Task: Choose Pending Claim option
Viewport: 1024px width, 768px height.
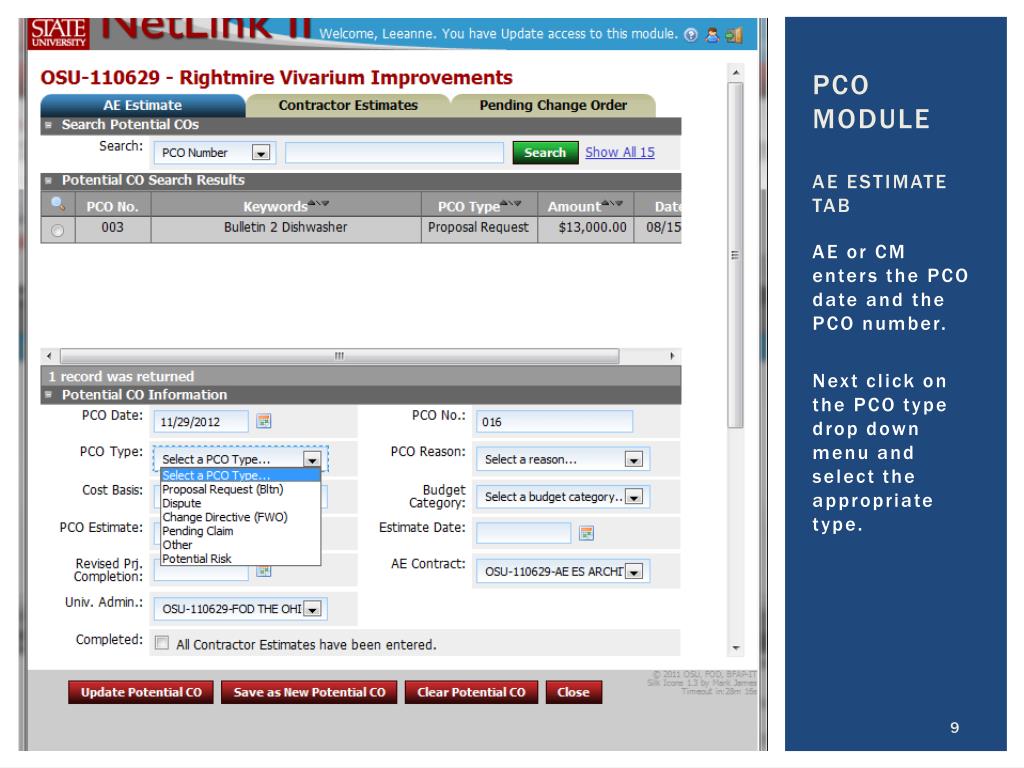Action: click(x=240, y=531)
